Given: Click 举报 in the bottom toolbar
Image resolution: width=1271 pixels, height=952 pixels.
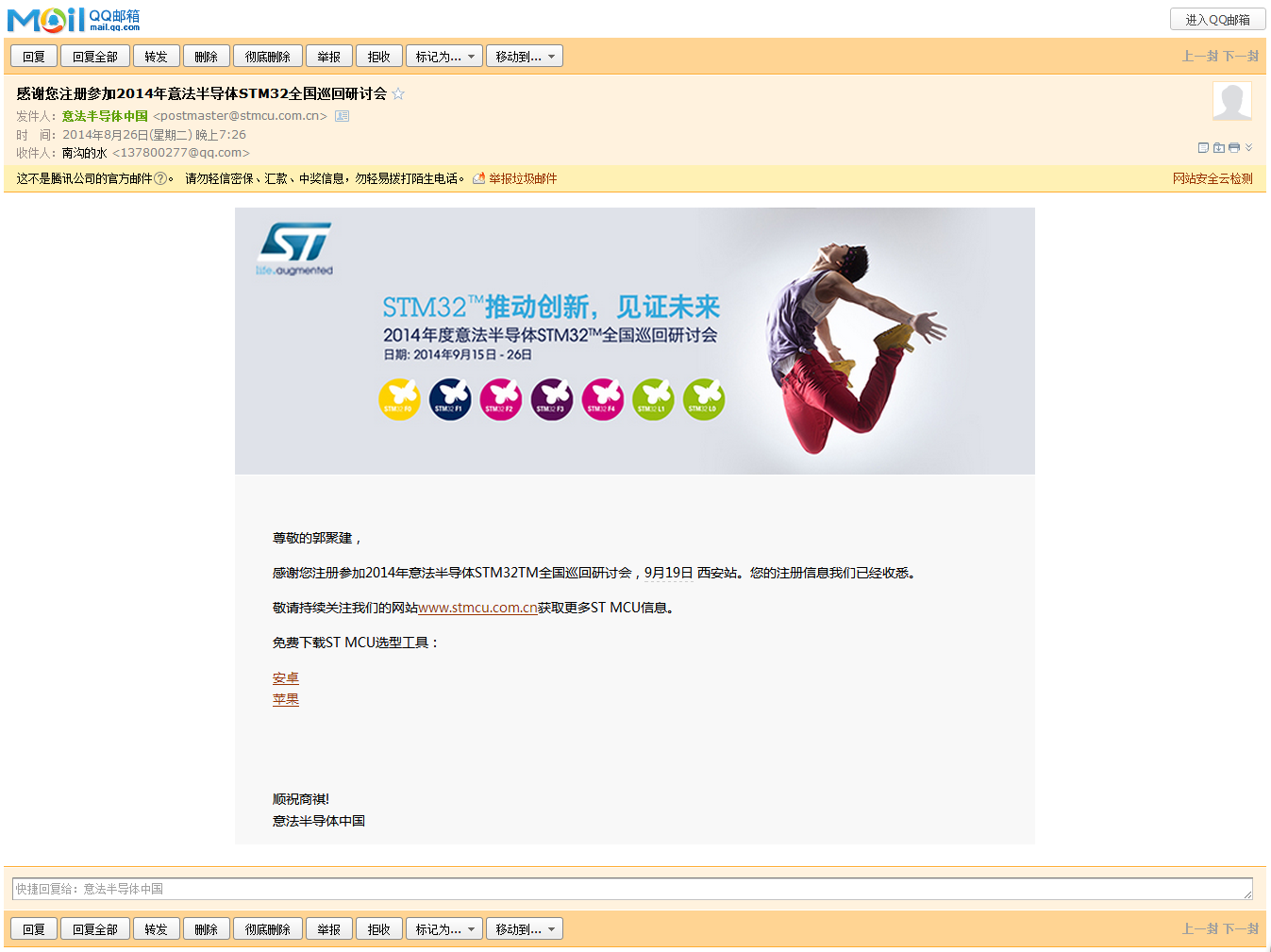Looking at the screenshot, I should 329,929.
